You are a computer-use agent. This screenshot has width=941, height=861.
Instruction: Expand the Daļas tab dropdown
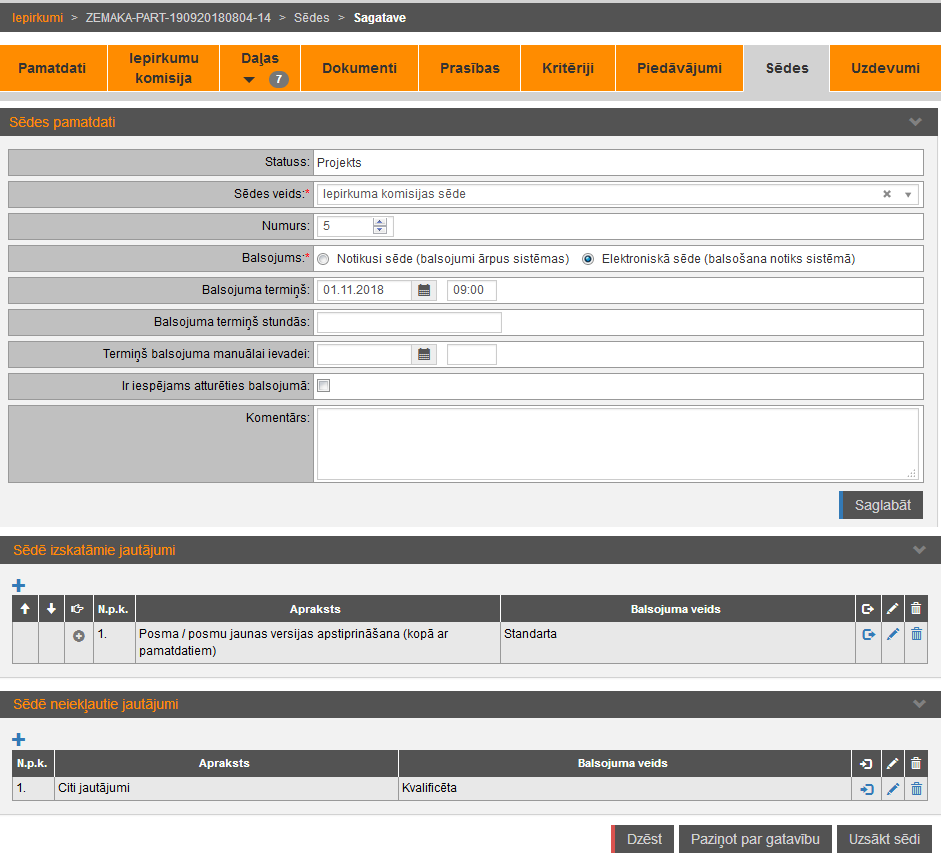click(x=250, y=79)
